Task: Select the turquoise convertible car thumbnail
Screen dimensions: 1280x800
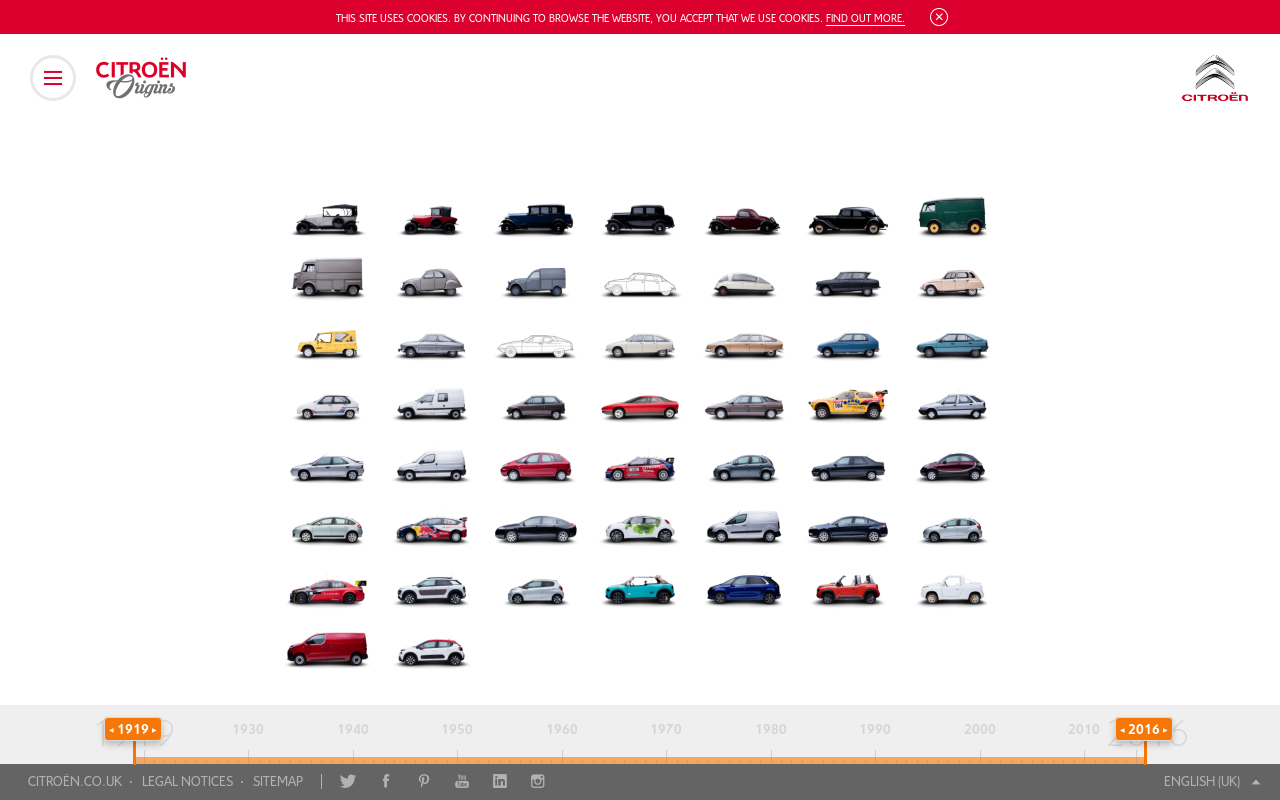Action: [640, 590]
